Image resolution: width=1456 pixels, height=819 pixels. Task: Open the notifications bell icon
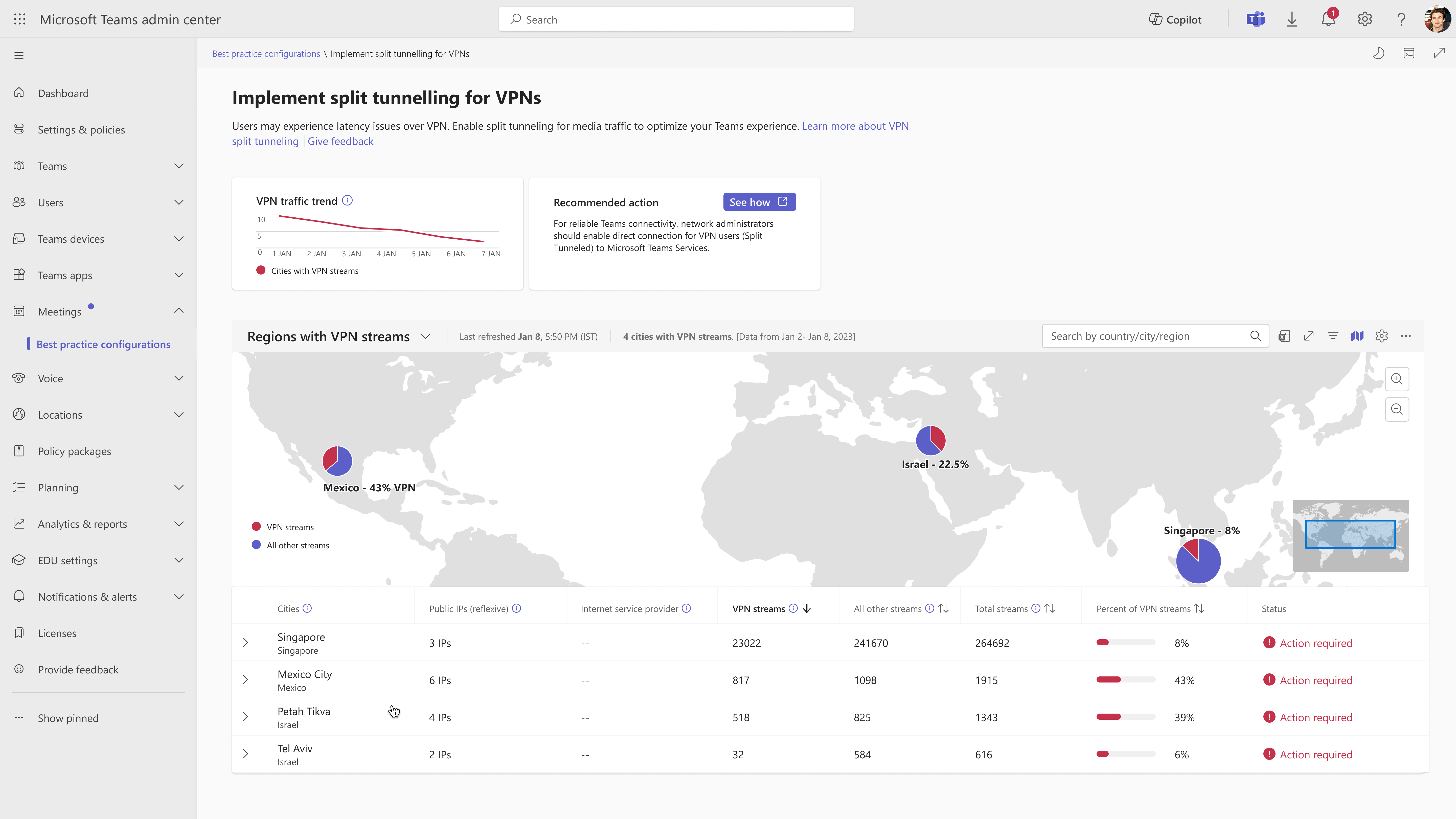pyautogui.click(x=1328, y=19)
